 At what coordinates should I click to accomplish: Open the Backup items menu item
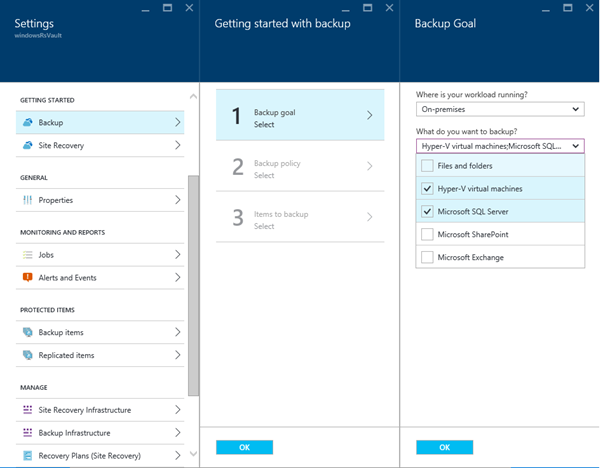(x=100, y=332)
